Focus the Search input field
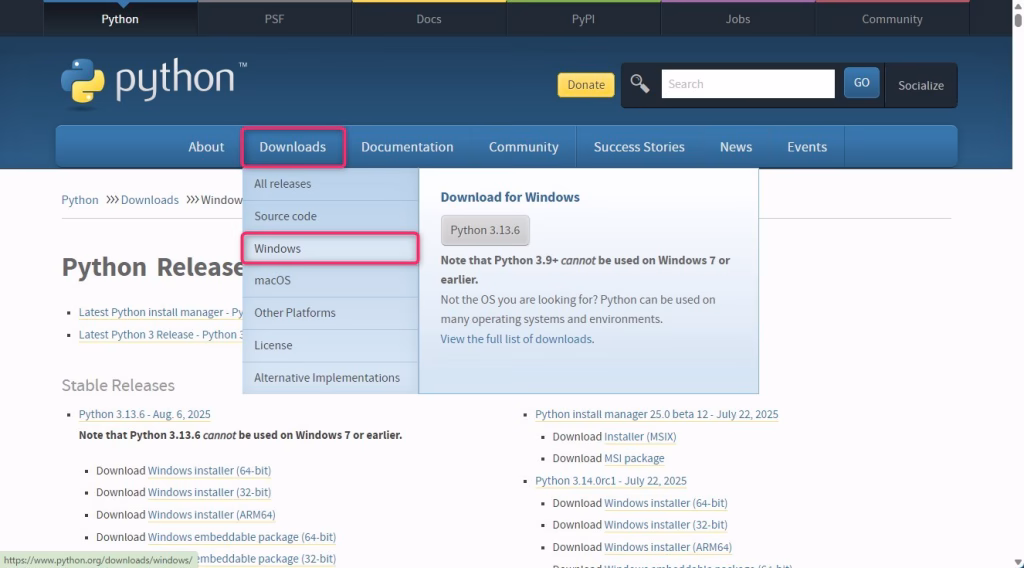1024x568 pixels. (x=748, y=84)
